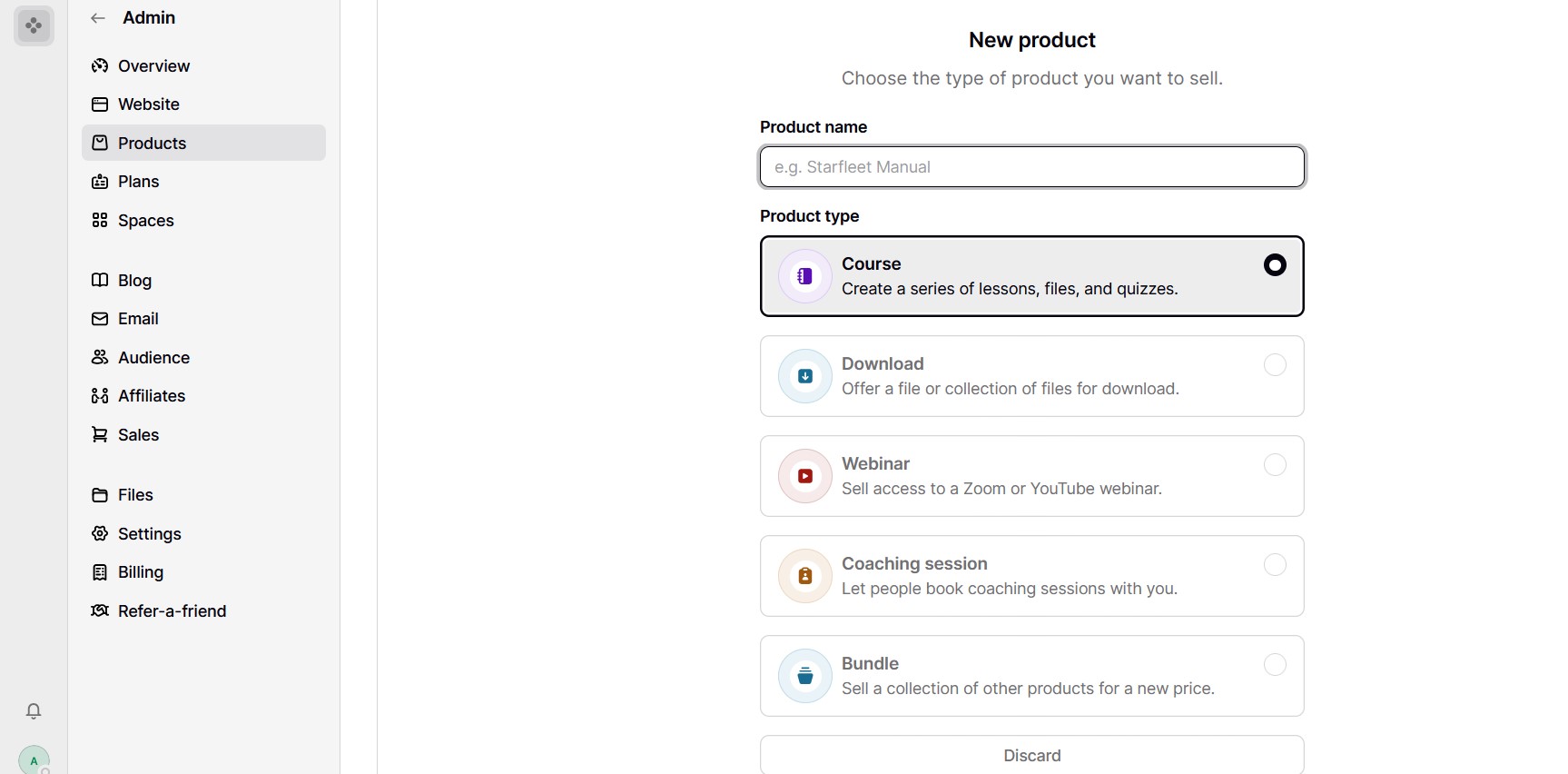This screenshot has height=774, width=1568.
Task: Click the Refer-a-friend handshake icon
Action: (100, 610)
